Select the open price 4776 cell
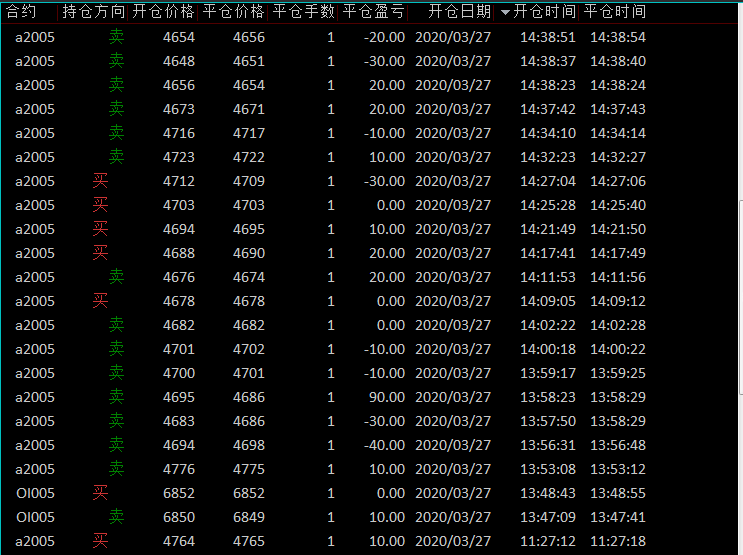 pyautogui.click(x=178, y=469)
